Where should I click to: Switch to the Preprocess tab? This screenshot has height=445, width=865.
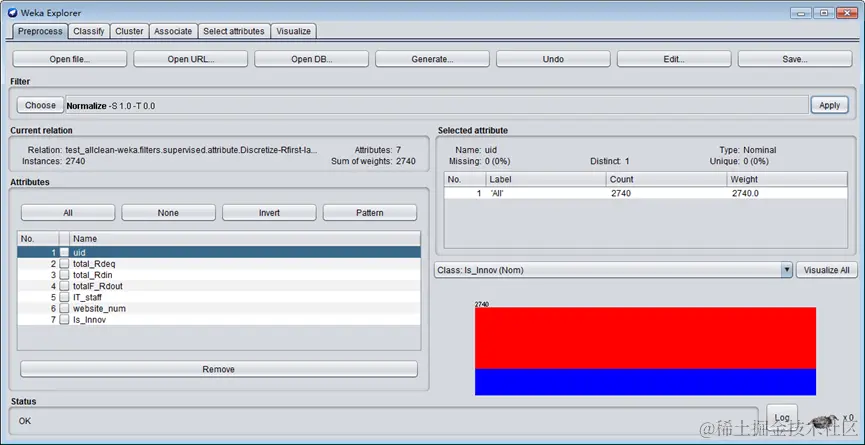[40, 31]
